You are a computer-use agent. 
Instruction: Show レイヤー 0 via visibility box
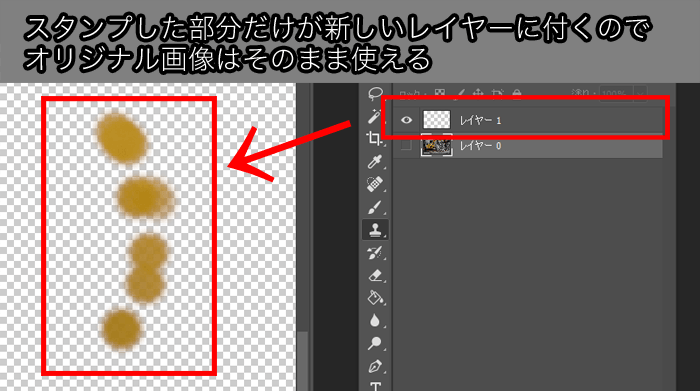405,145
